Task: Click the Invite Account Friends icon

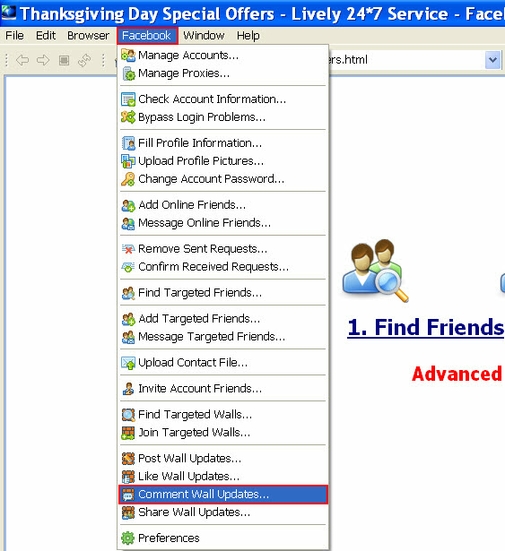Action: tap(128, 389)
